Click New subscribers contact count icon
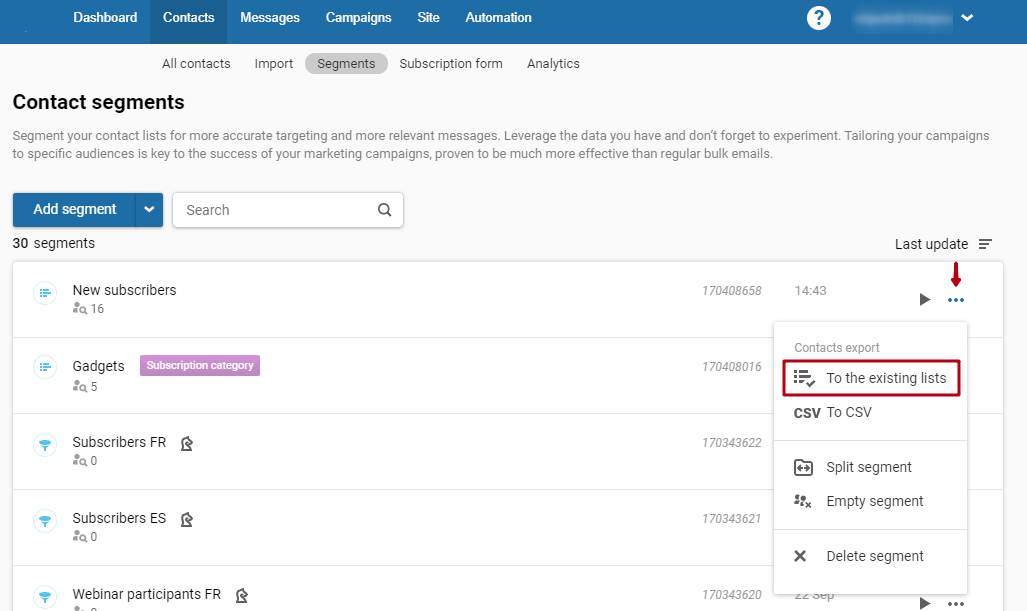The height and width of the screenshot is (611, 1027). [x=80, y=308]
